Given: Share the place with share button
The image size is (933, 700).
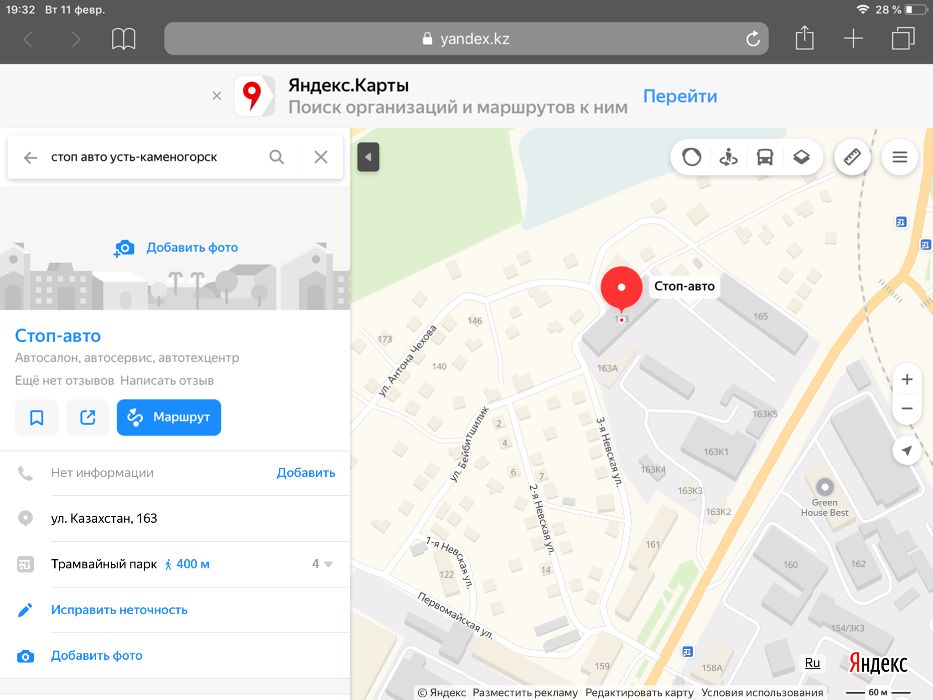Looking at the screenshot, I should click(87, 417).
